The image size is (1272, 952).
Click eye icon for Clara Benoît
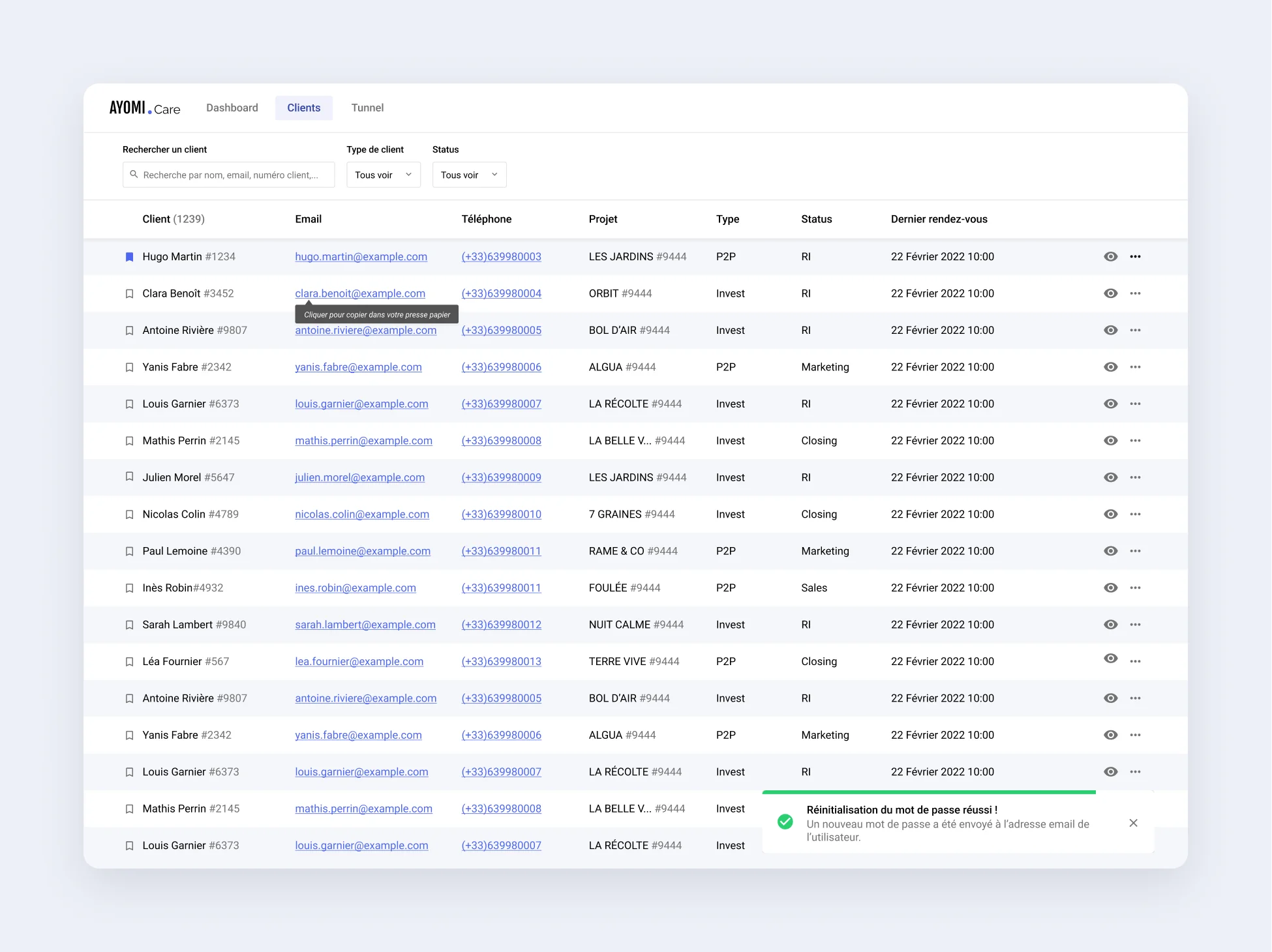point(1110,293)
